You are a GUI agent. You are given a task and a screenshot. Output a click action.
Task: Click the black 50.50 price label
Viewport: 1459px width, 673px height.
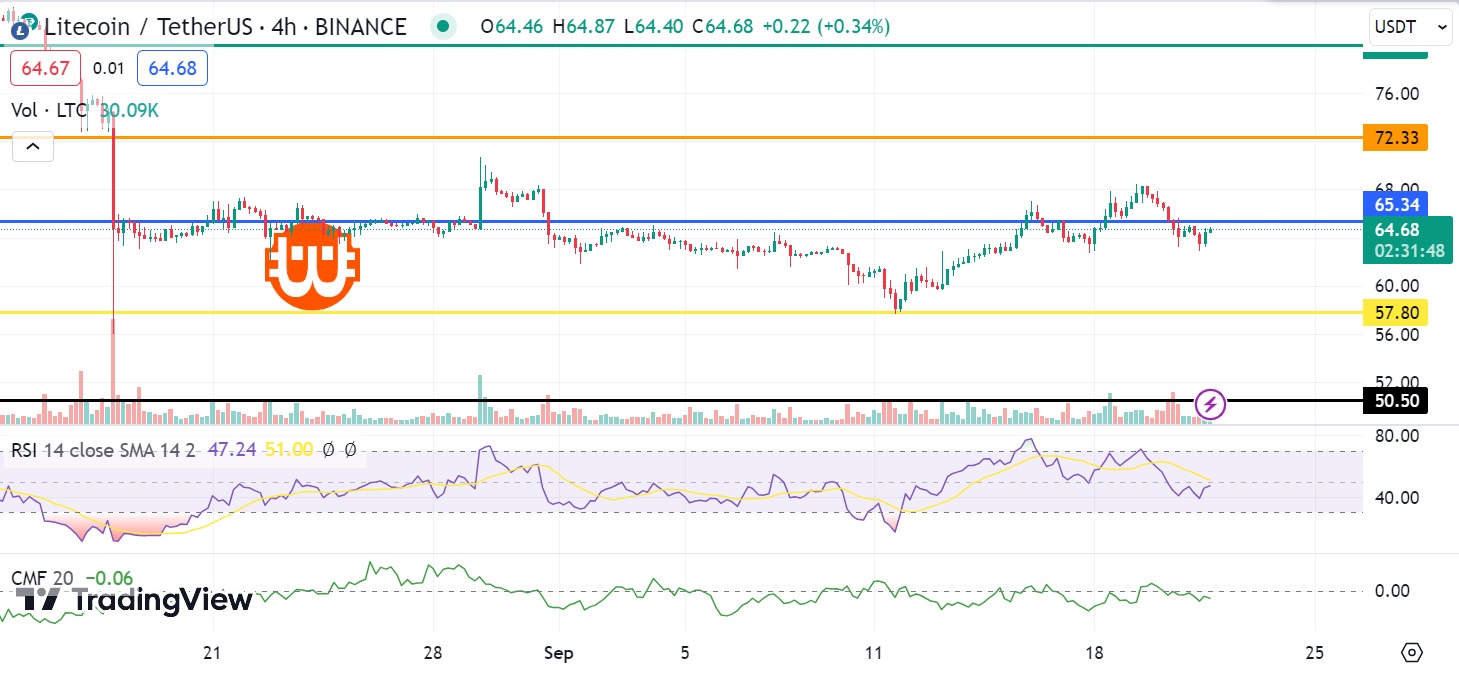pos(1395,402)
